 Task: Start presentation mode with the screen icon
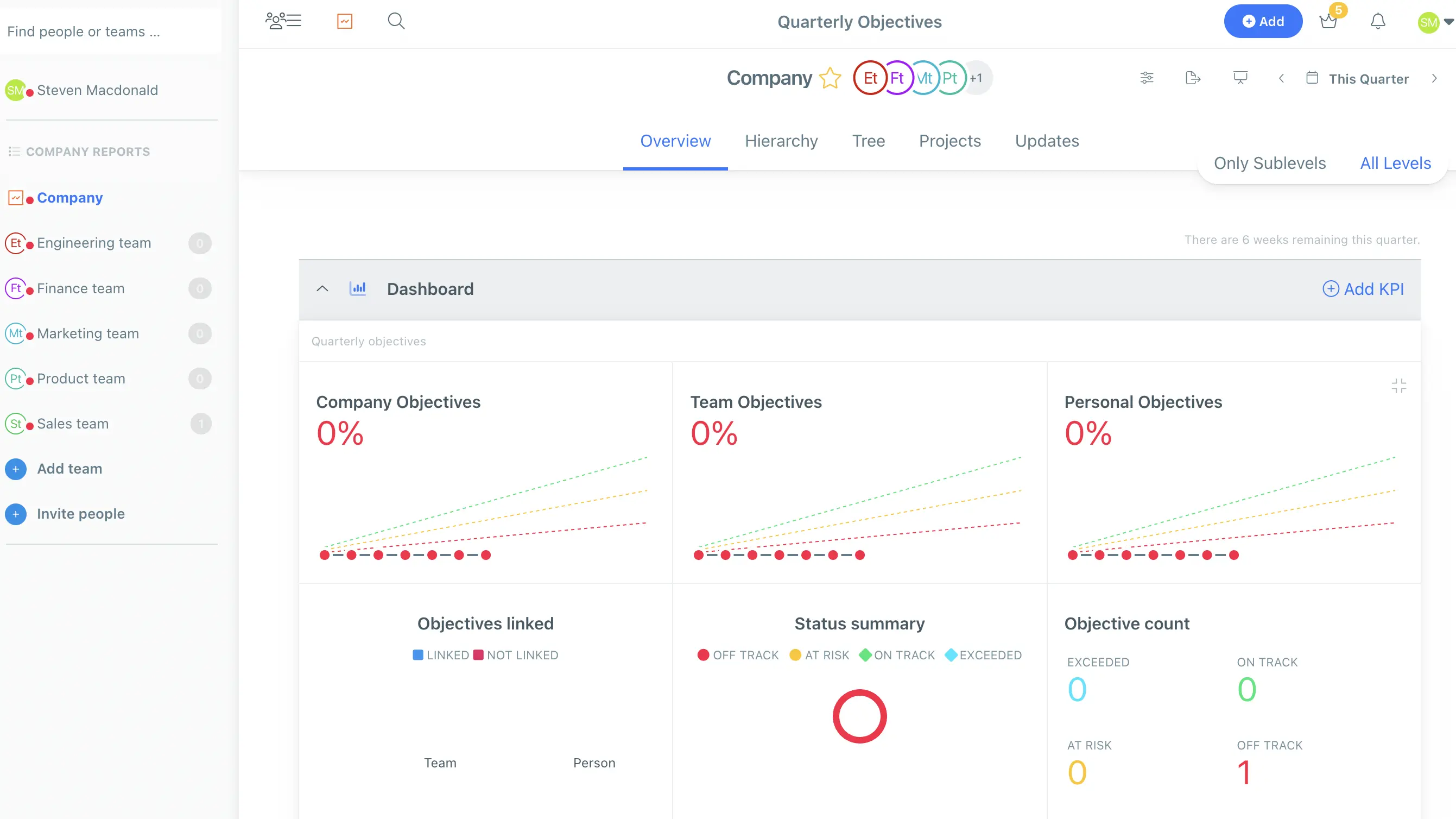1240,78
